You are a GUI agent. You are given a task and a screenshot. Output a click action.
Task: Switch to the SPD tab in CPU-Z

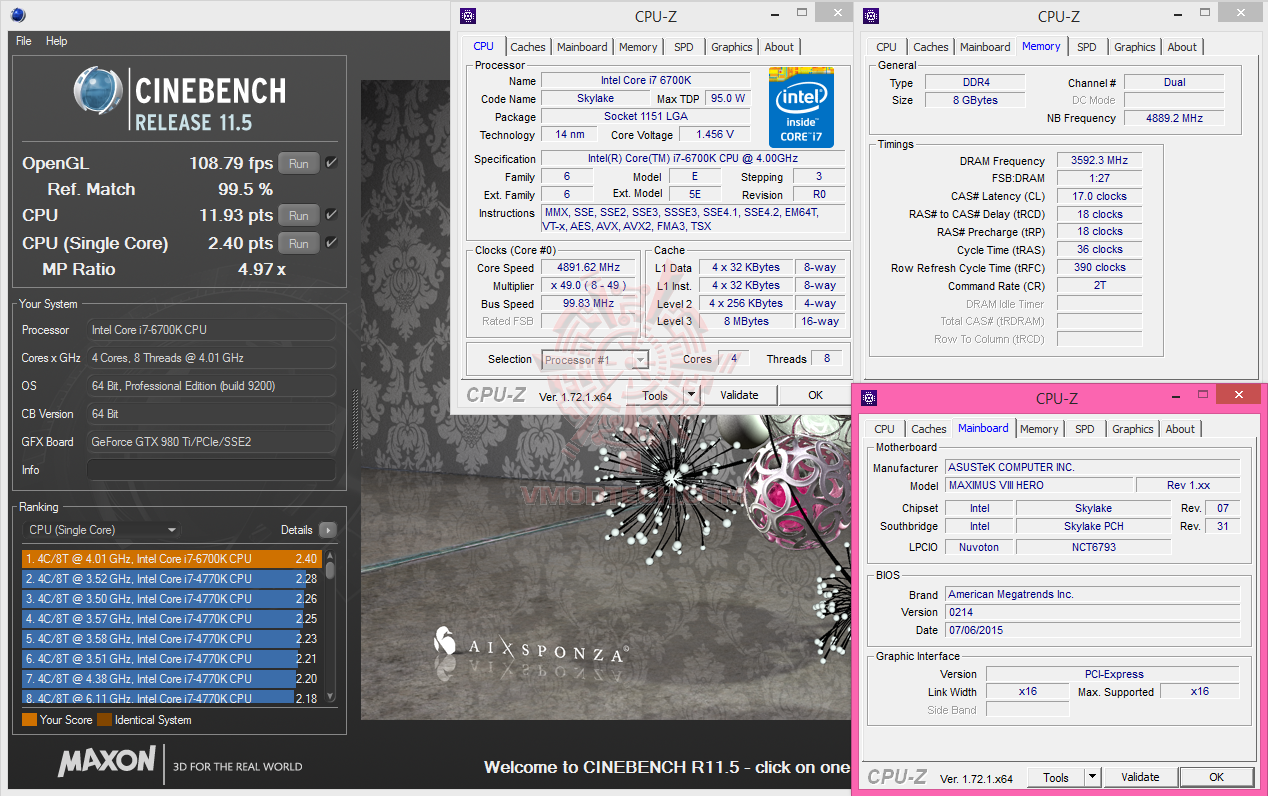tap(685, 46)
